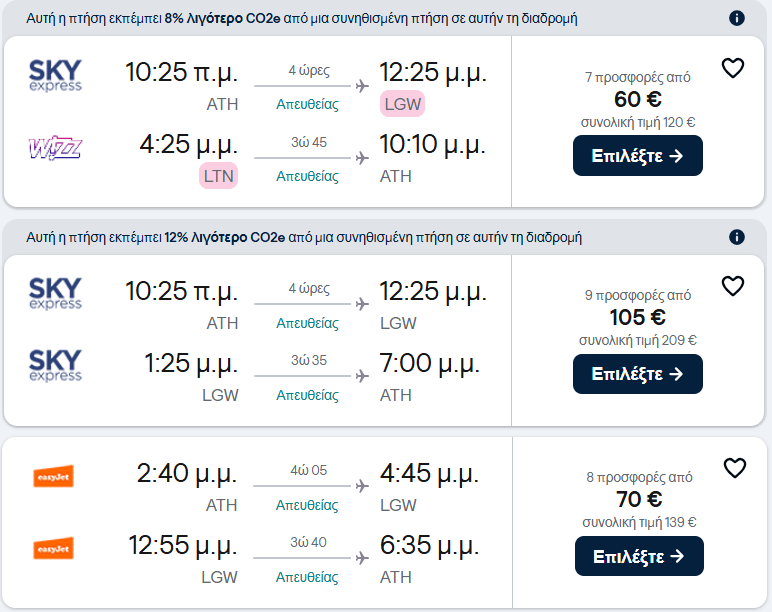
Task: Toggle heart on the 70 € easyJet flight
Action: point(735,468)
